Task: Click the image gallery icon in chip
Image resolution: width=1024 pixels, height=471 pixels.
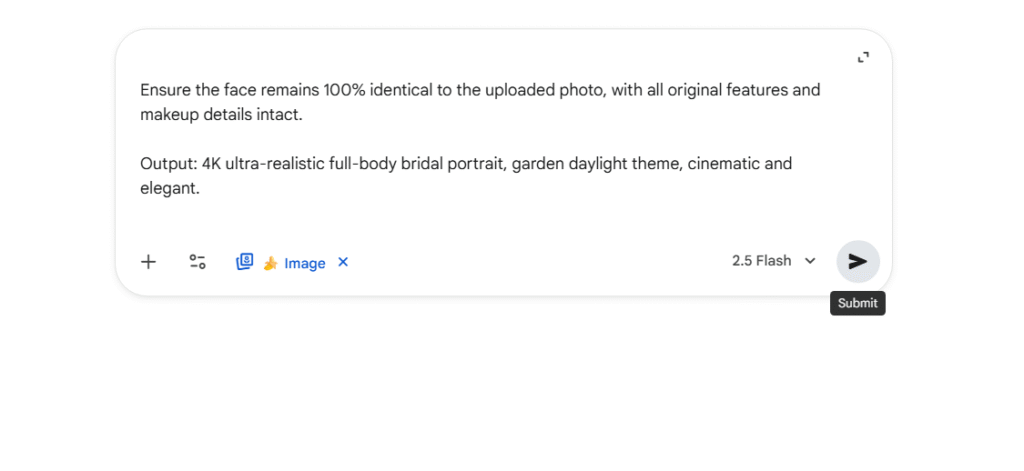Action: coord(245,262)
